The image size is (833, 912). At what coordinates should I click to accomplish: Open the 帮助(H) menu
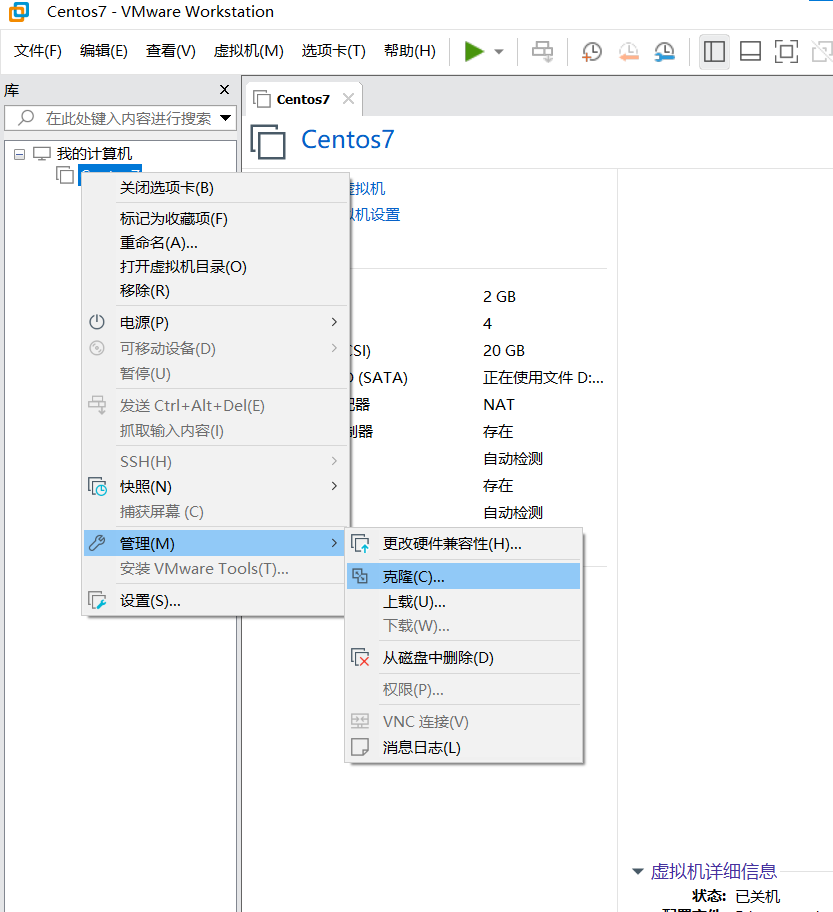tap(410, 51)
